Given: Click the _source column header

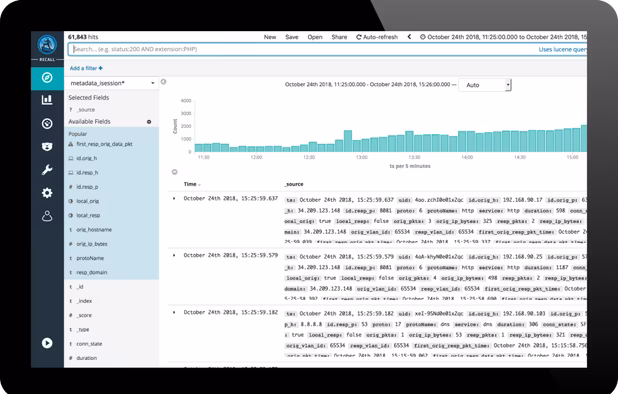Looking at the screenshot, I should tap(294, 184).
